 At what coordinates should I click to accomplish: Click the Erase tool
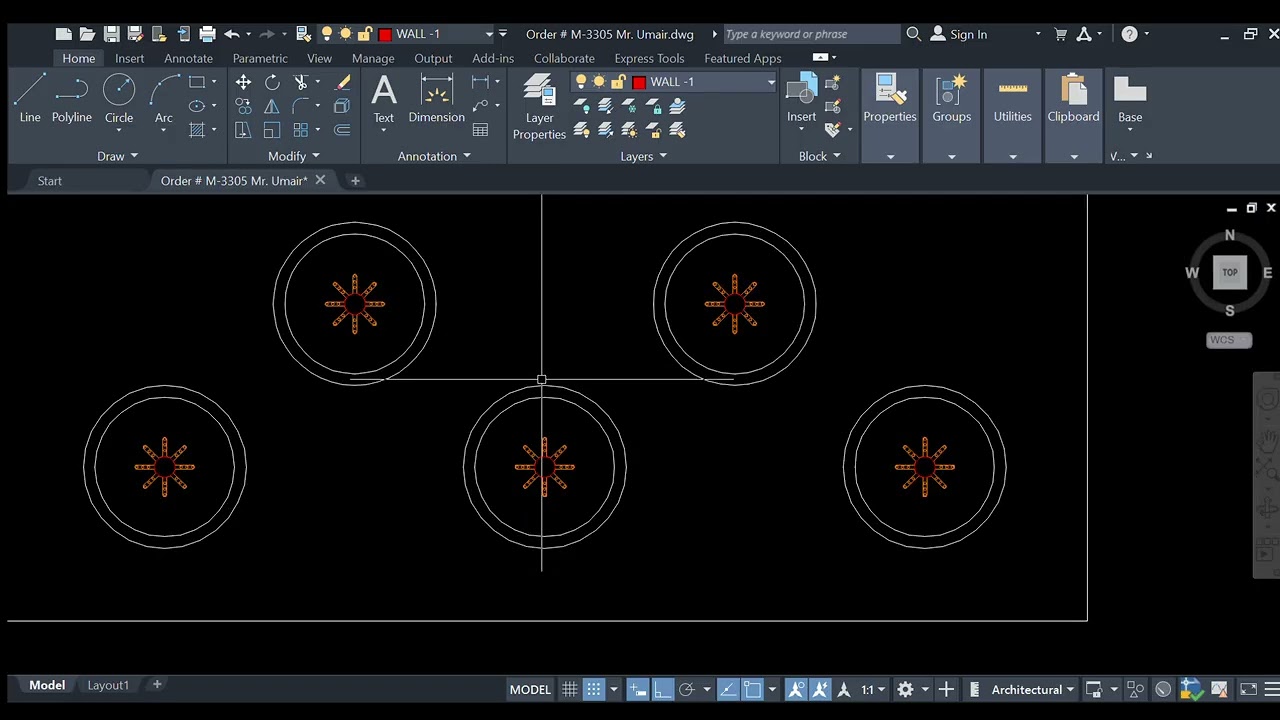pyautogui.click(x=343, y=82)
